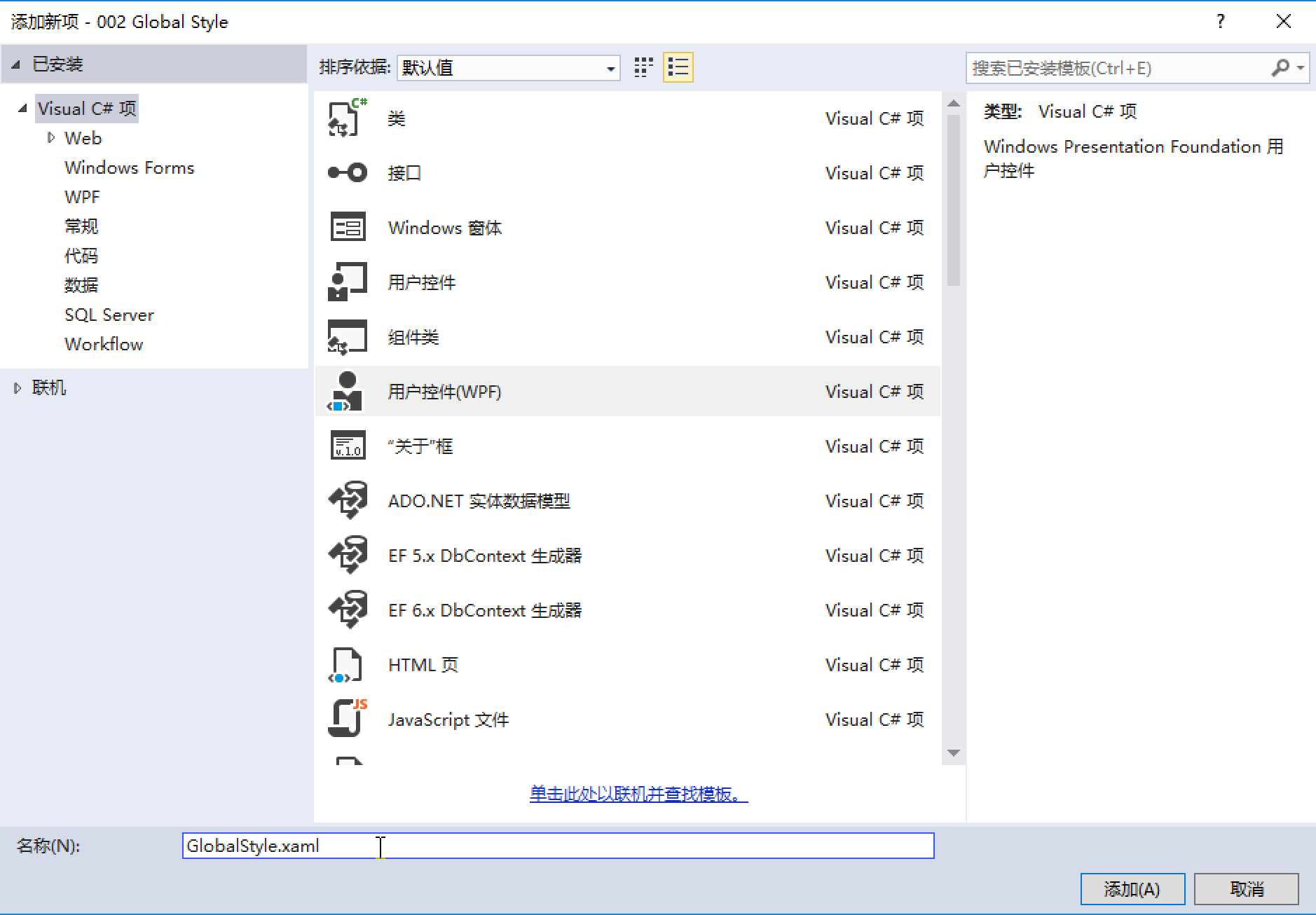Expand the 联机 section
Screen dimensions: 1316x915
point(17,387)
